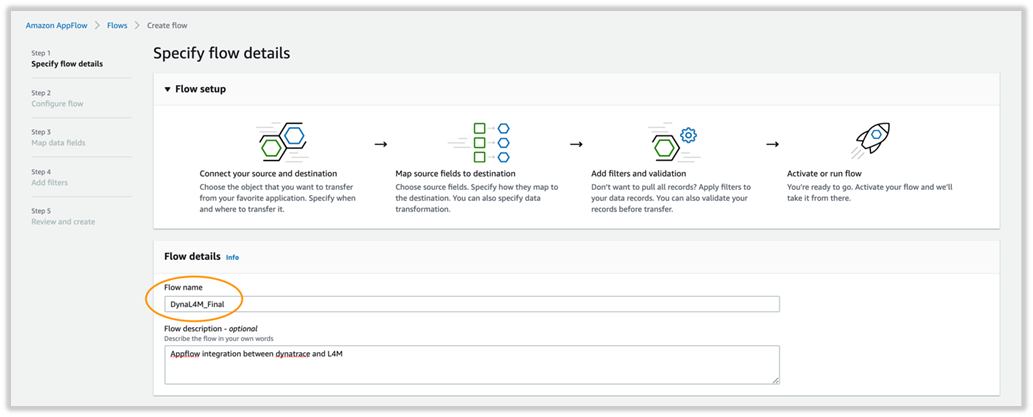
Task: Select the Map data fields step
Action: tap(59, 143)
